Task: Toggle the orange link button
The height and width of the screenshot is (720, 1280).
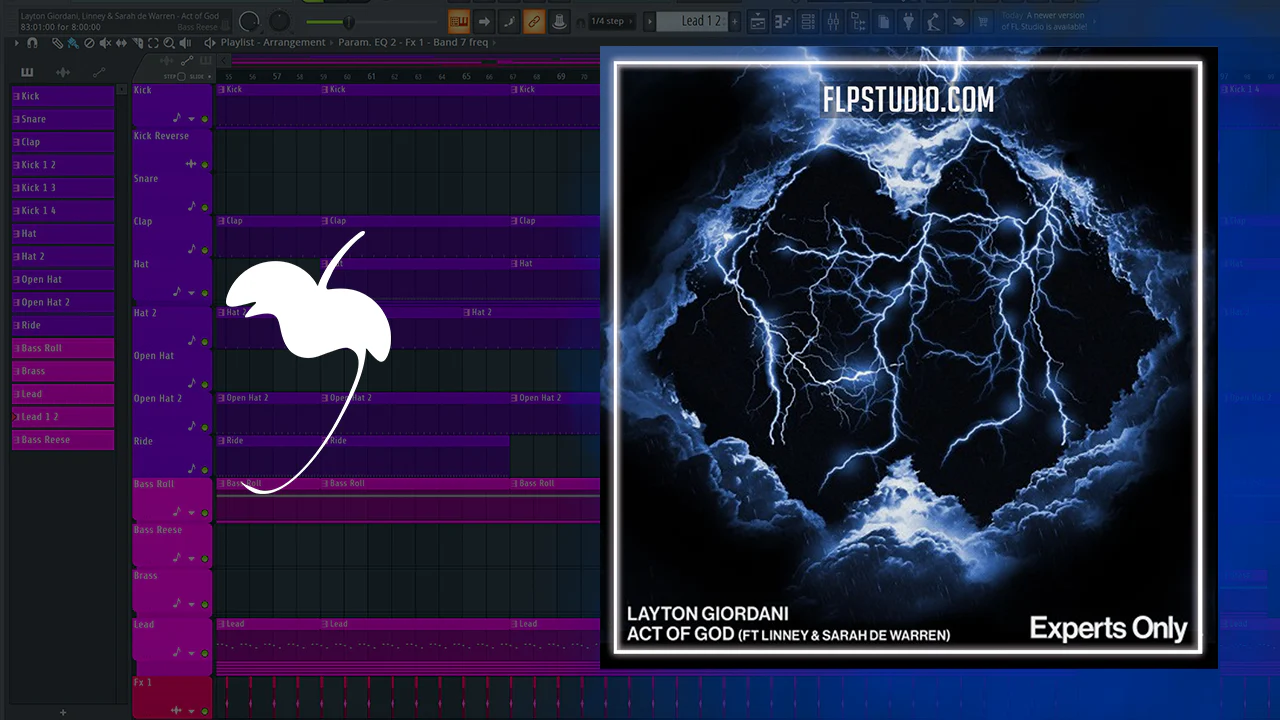Action: pyautogui.click(x=534, y=21)
